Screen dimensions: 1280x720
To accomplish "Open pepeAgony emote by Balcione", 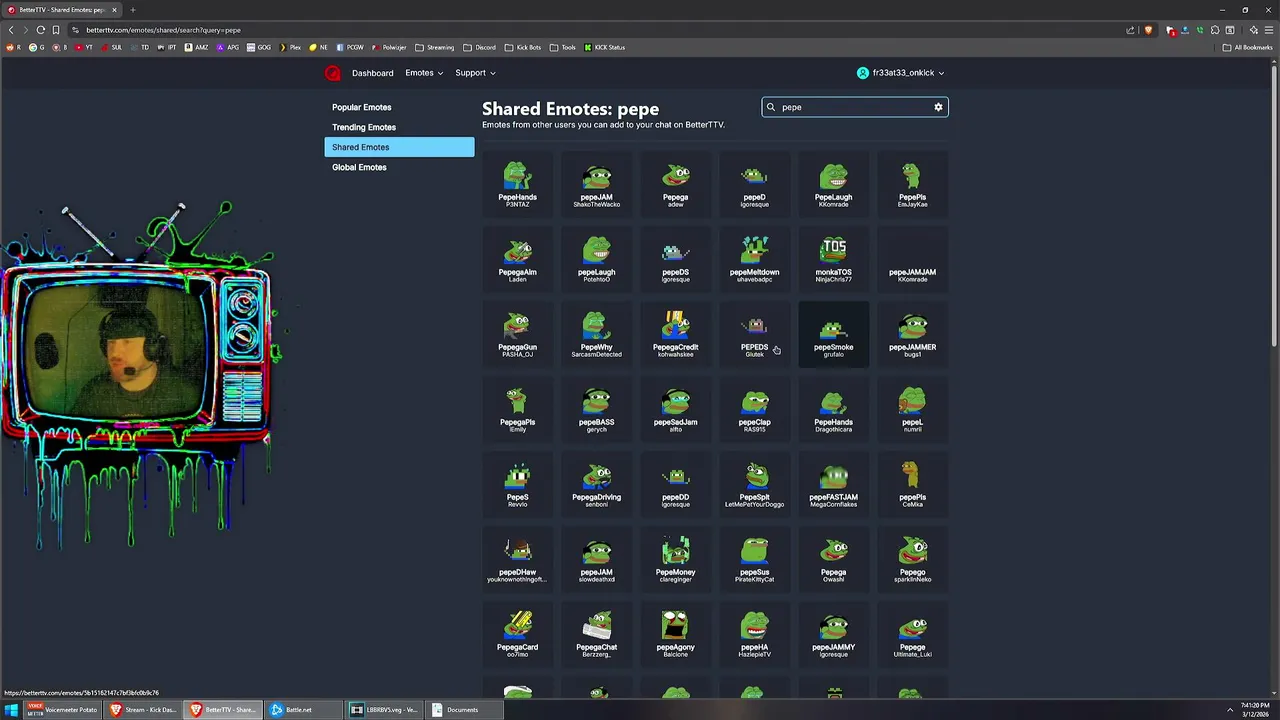I will coord(675,633).
